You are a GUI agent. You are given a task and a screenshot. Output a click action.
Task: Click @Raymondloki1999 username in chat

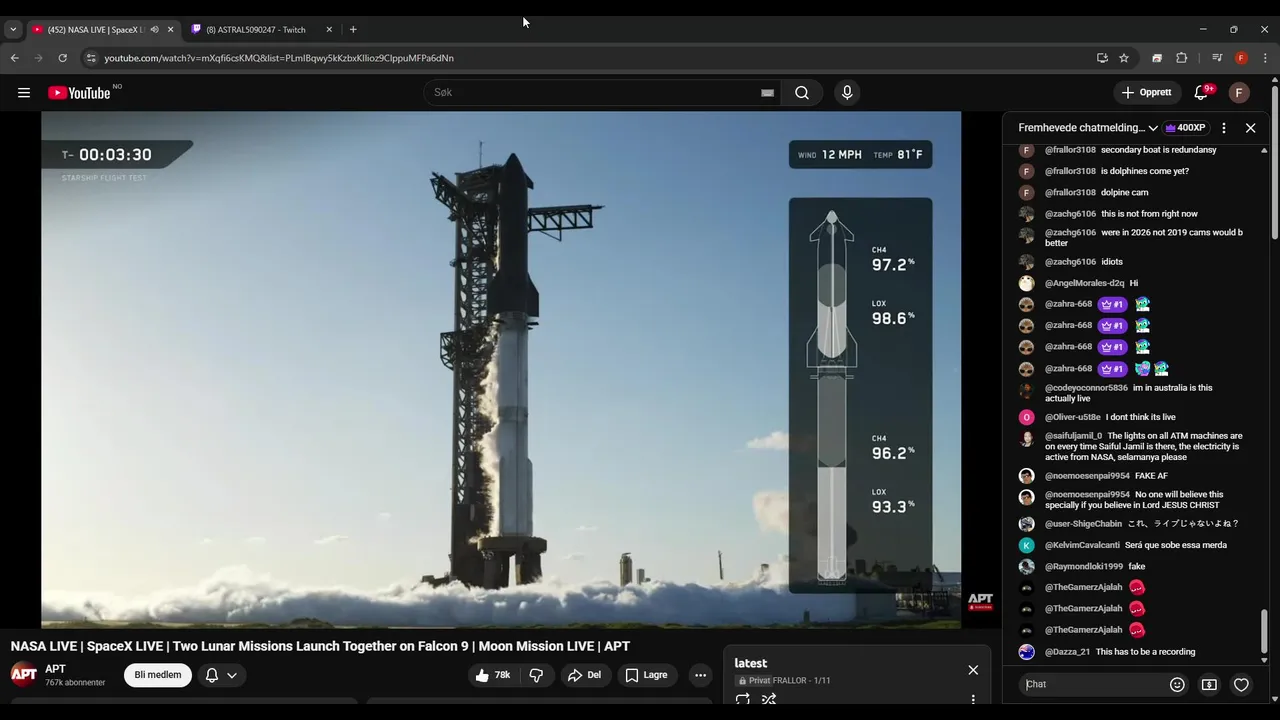pos(1084,567)
